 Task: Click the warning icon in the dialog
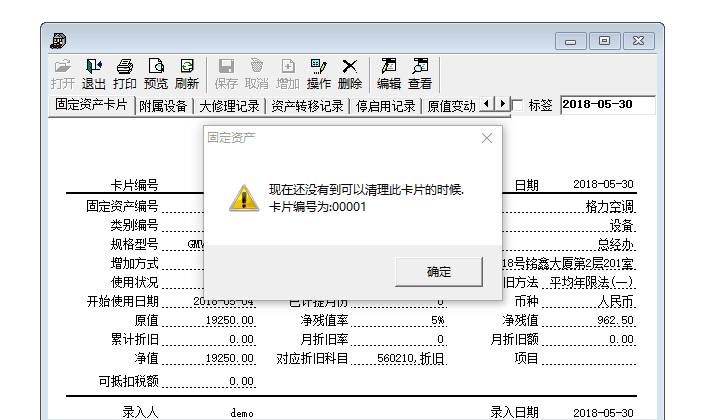[x=244, y=198]
